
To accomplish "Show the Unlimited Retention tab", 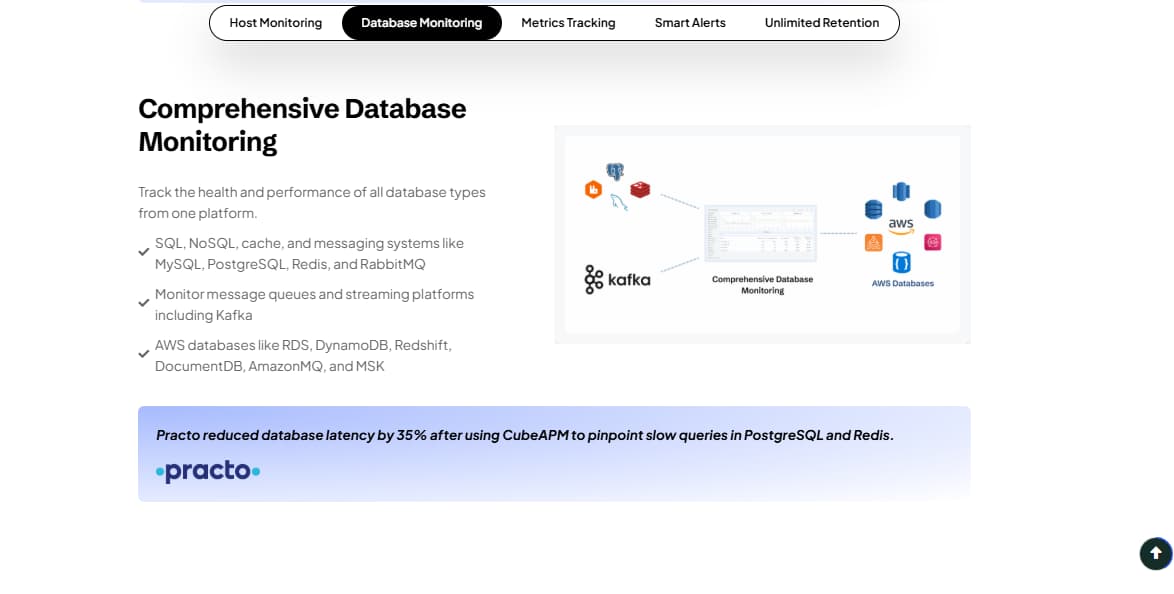I will tap(821, 23).
